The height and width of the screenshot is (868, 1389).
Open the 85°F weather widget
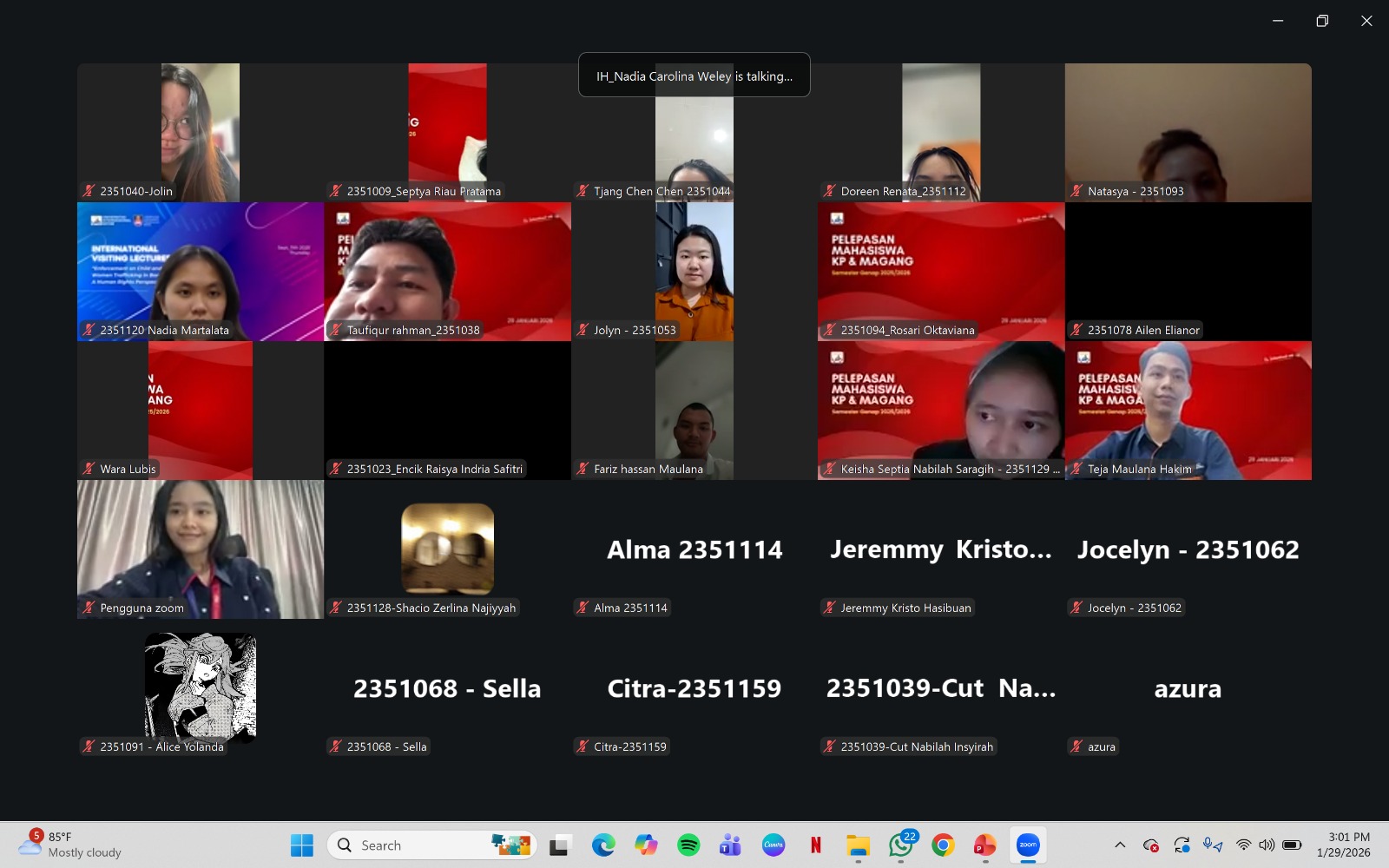click(x=71, y=845)
